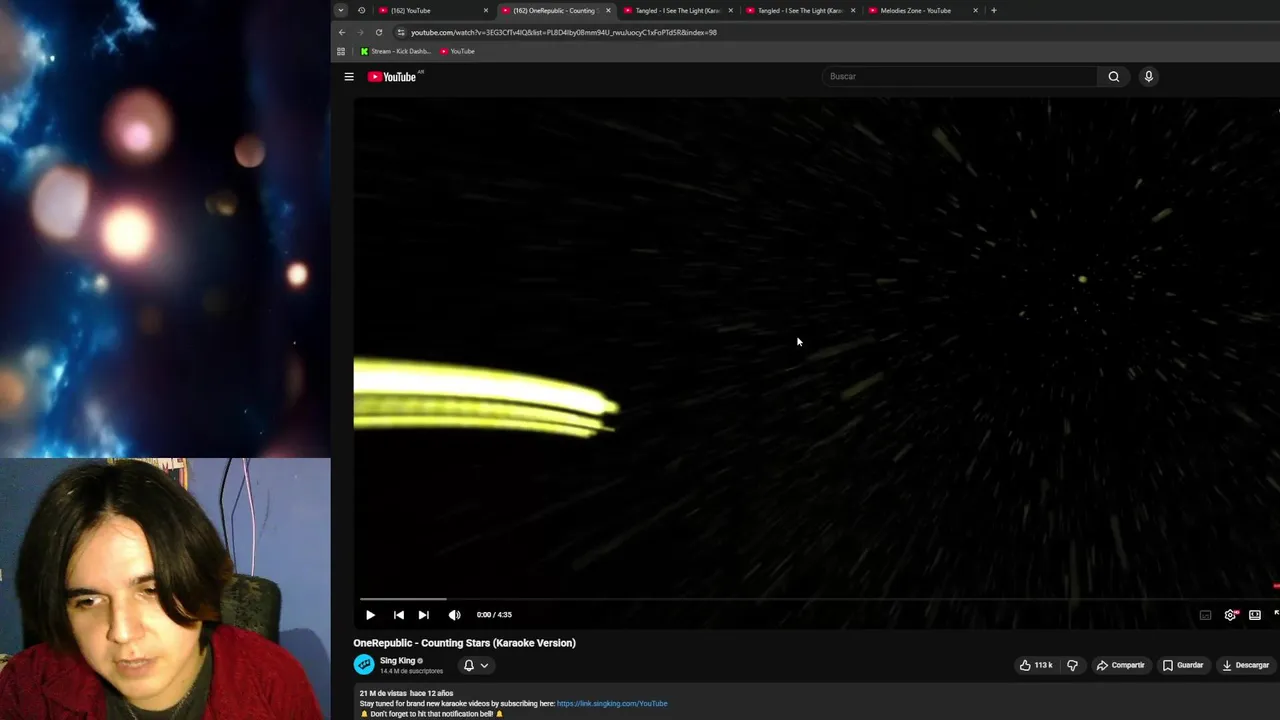
Task: Close the Melodies Zone tab
Action: [975, 10]
